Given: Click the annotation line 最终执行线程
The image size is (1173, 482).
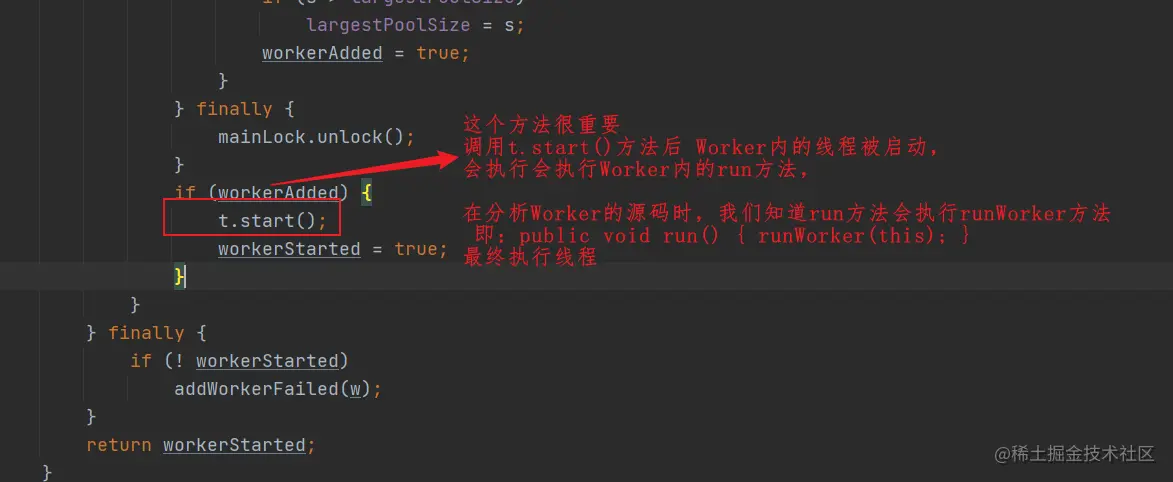Looking at the screenshot, I should click(x=530, y=258).
